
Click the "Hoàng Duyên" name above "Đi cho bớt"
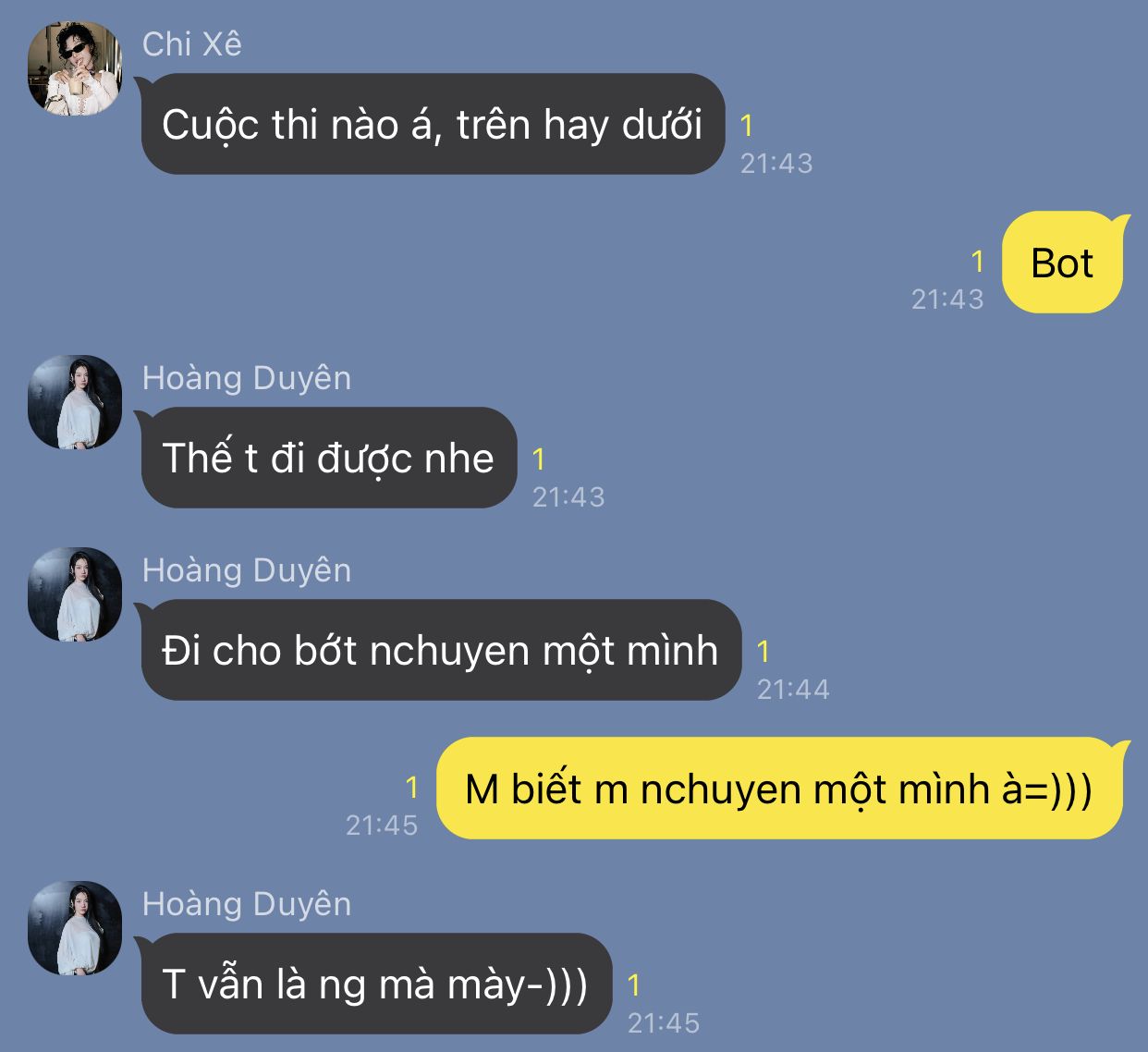coord(247,570)
